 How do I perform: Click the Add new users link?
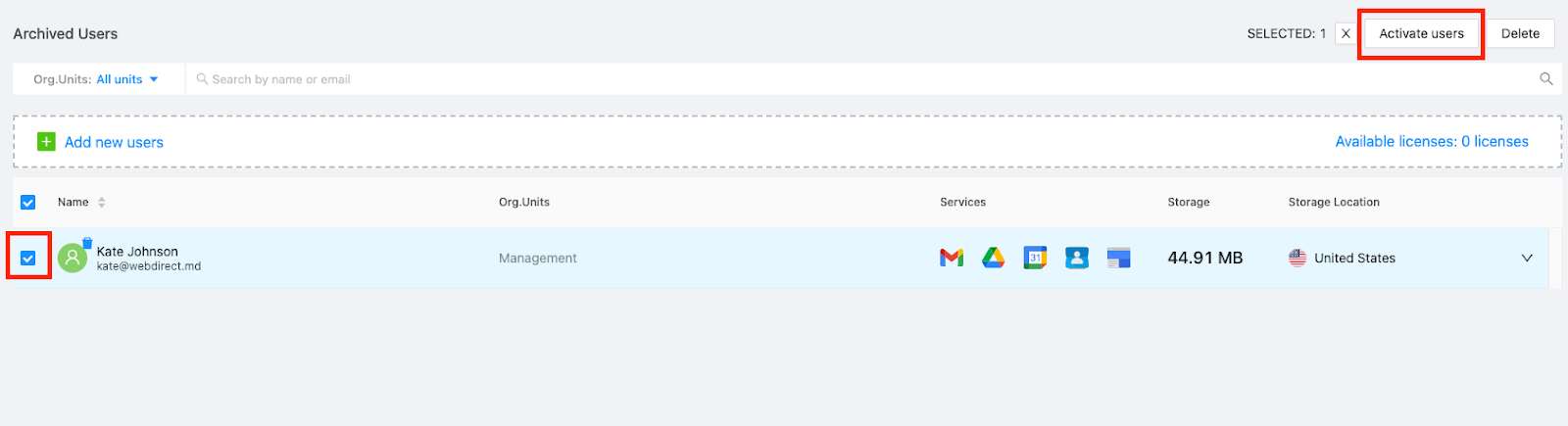[114, 142]
